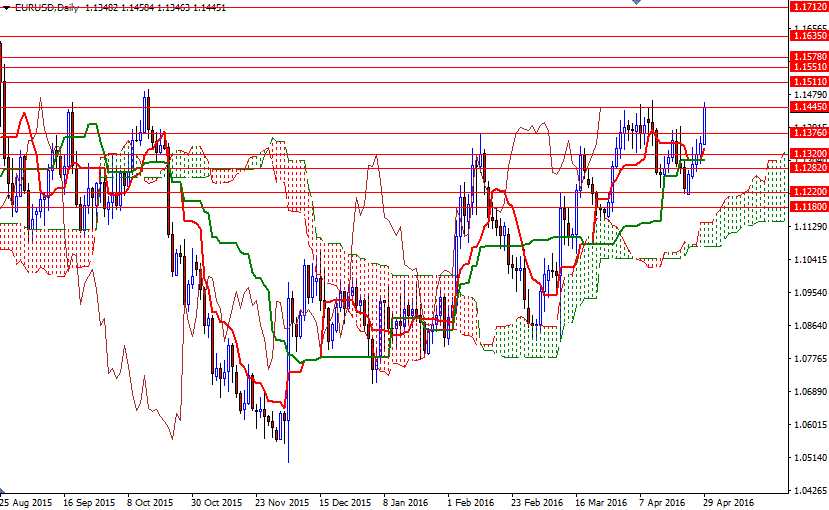
Task: Select the 1.16350 price level label
Action: pyautogui.click(x=809, y=36)
